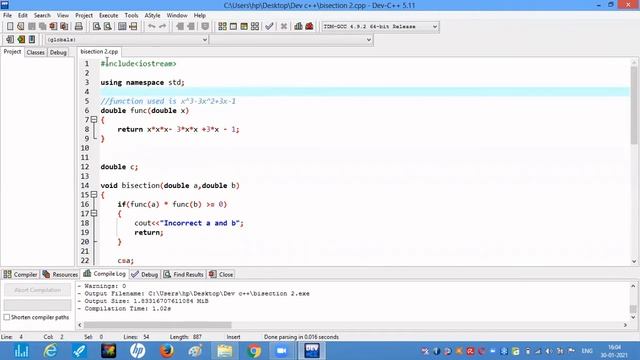Open the Compiler bottom tab
The width and height of the screenshot is (640, 360).
pyautogui.click(x=20, y=274)
